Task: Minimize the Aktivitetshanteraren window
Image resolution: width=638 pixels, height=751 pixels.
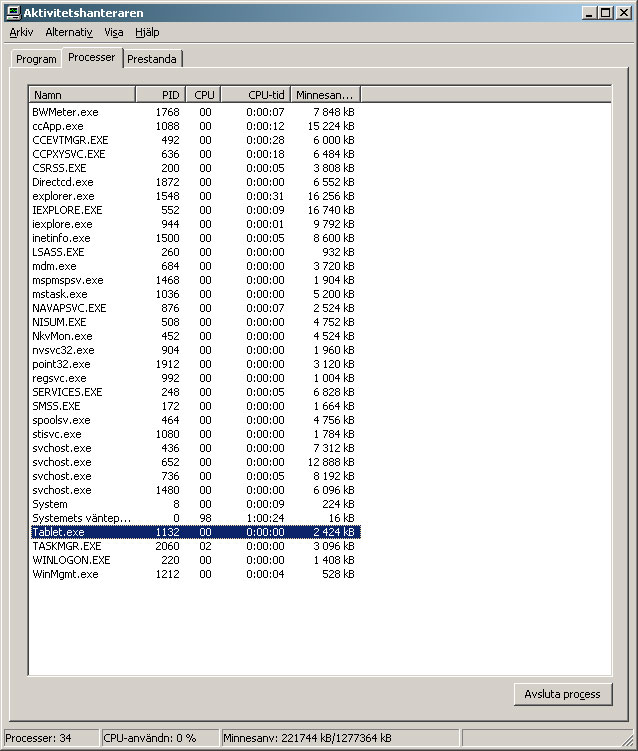Action: (589, 12)
